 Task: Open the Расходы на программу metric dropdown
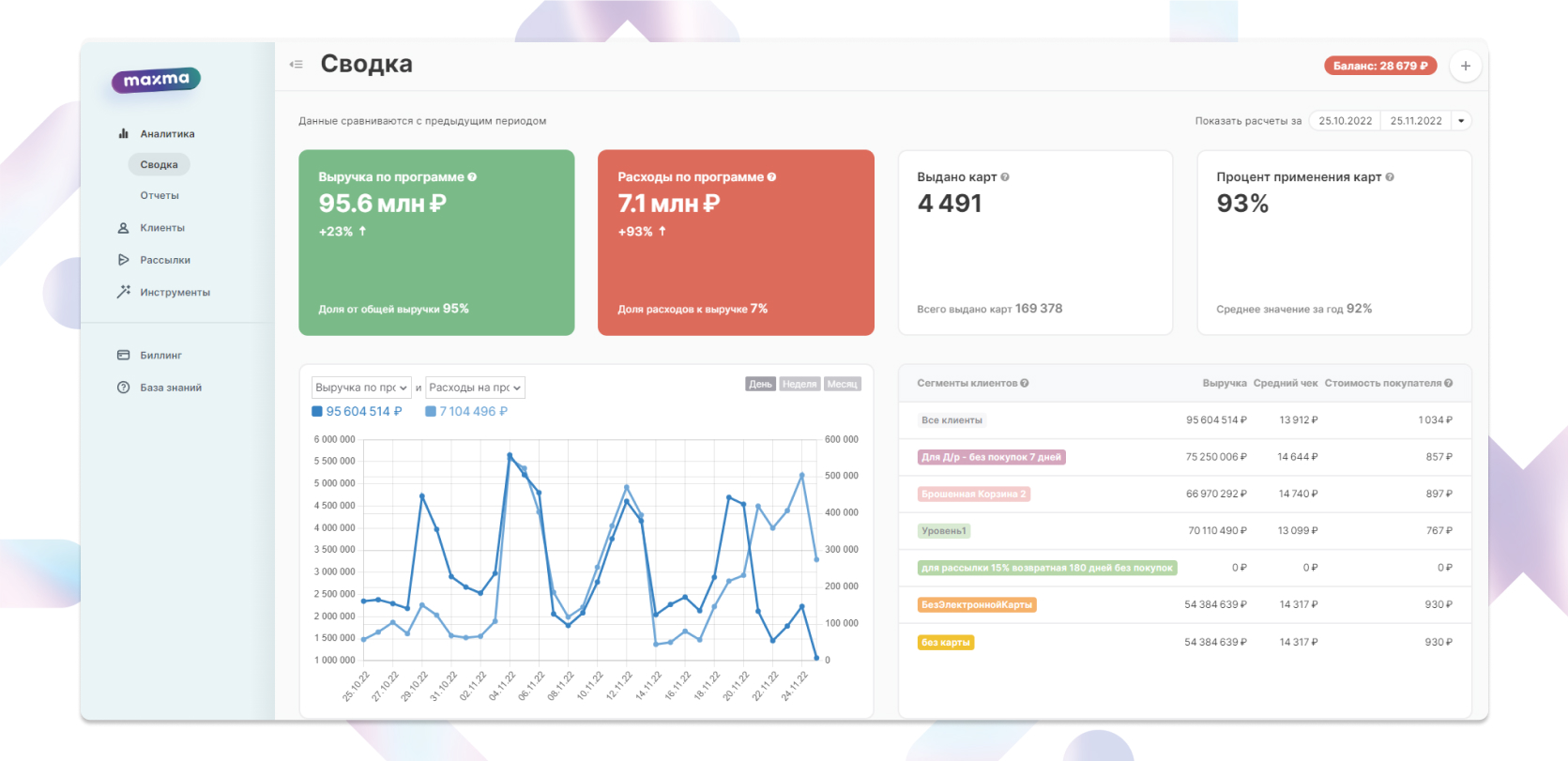pyautogui.click(x=475, y=388)
